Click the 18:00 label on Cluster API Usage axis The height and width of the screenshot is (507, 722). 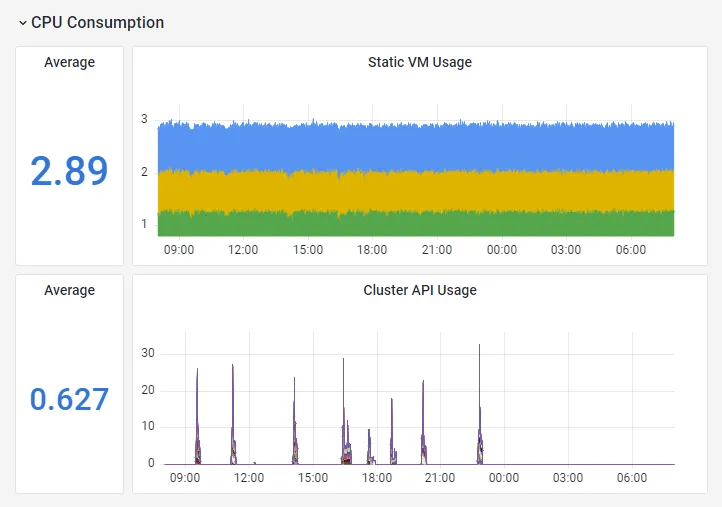click(x=377, y=478)
